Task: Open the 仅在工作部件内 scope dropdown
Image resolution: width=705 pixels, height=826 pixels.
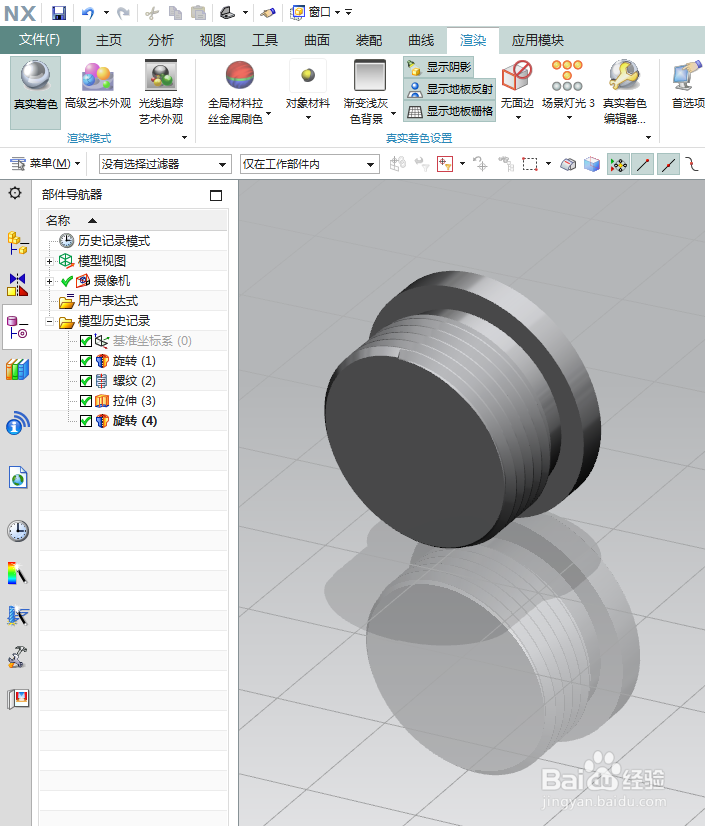Action: [x=309, y=164]
